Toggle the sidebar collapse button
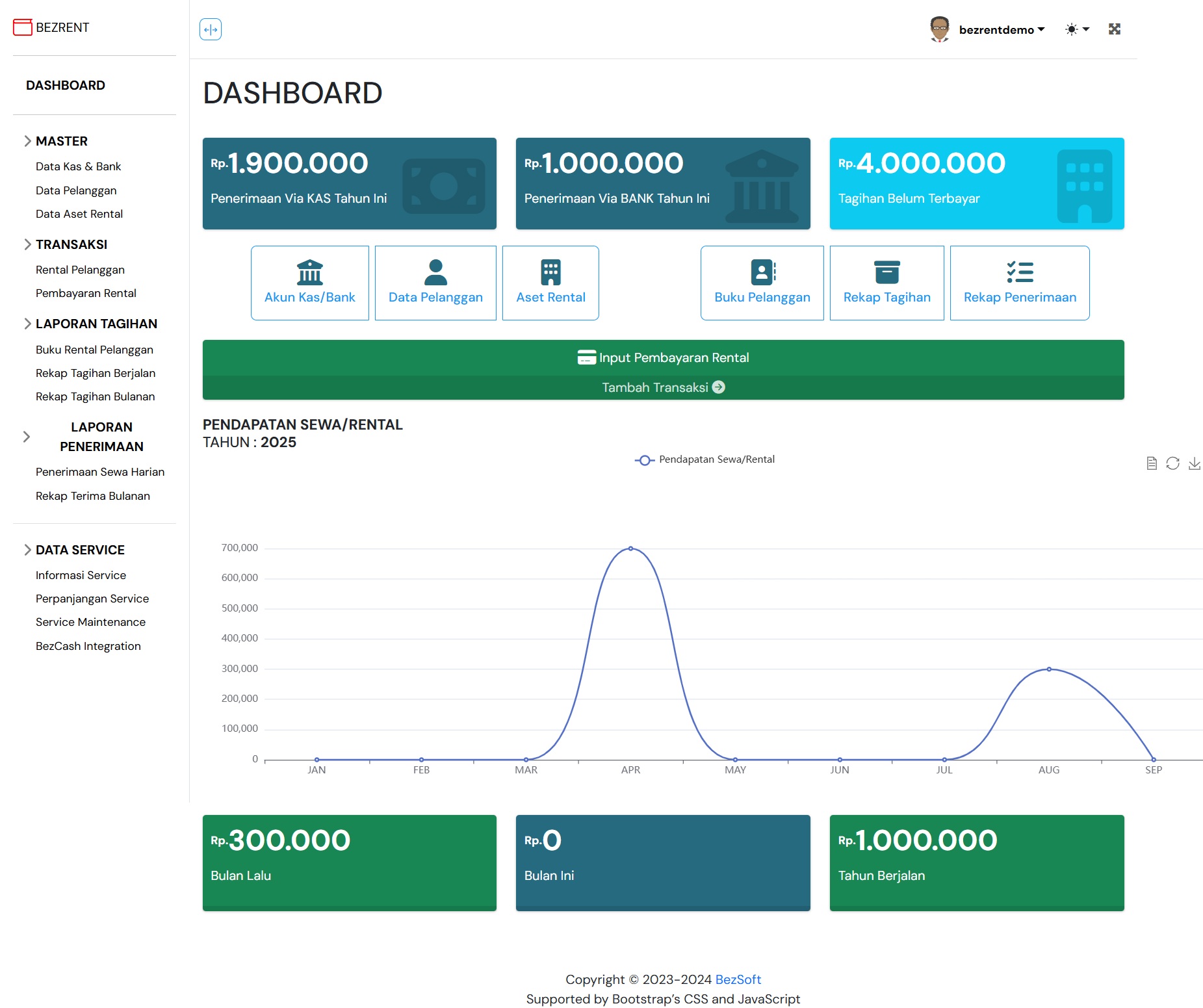Image resolution: width=1203 pixels, height=1008 pixels. (210, 29)
